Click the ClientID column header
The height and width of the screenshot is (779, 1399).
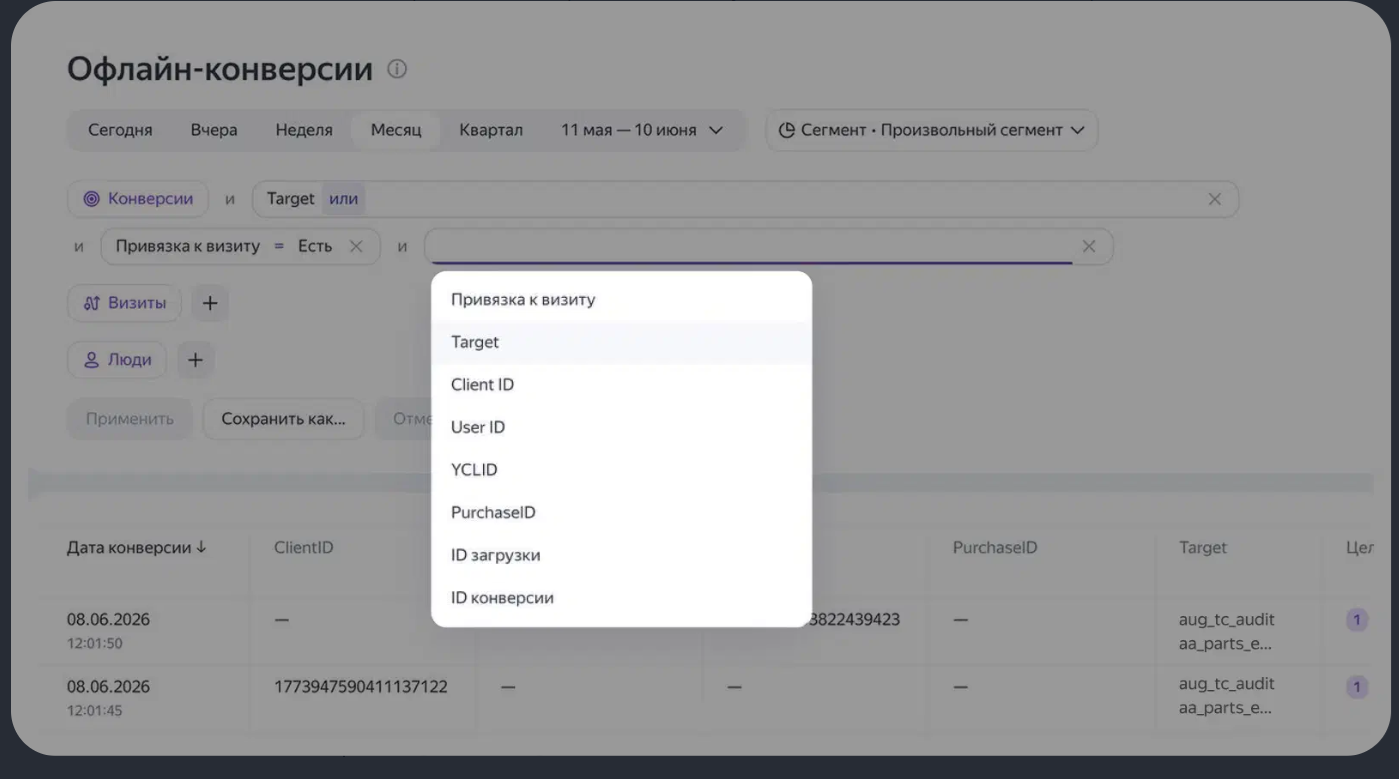(x=303, y=548)
